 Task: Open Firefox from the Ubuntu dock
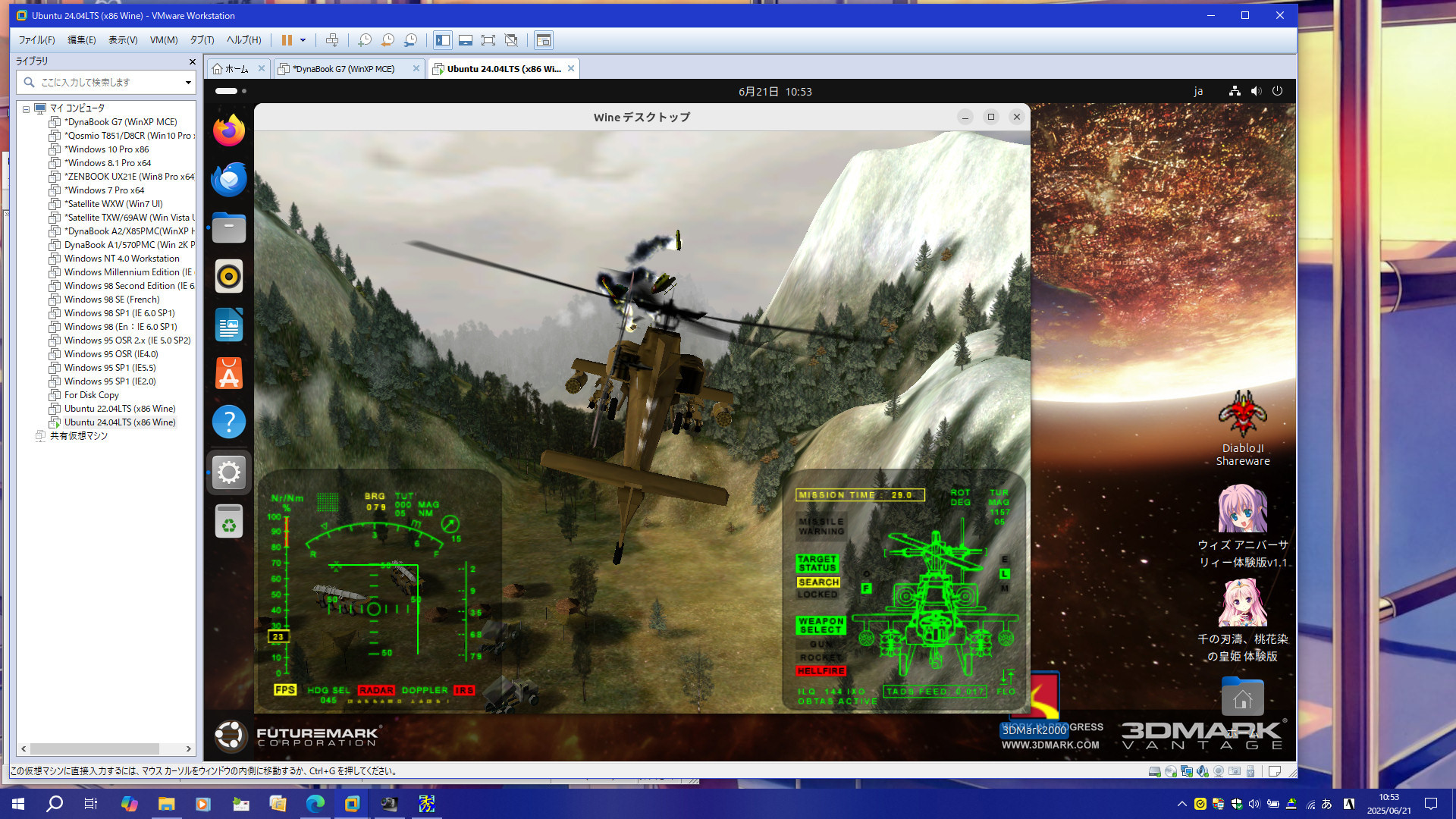[228, 130]
